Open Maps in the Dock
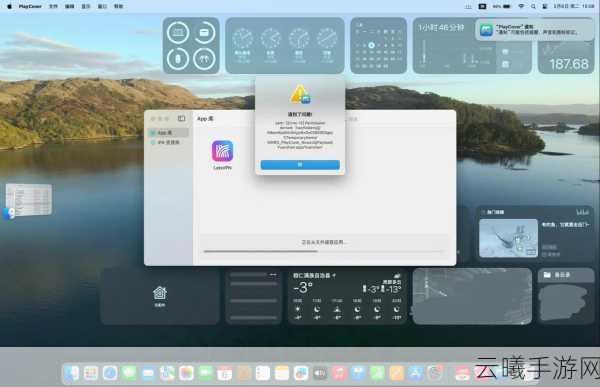 (x=167, y=373)
